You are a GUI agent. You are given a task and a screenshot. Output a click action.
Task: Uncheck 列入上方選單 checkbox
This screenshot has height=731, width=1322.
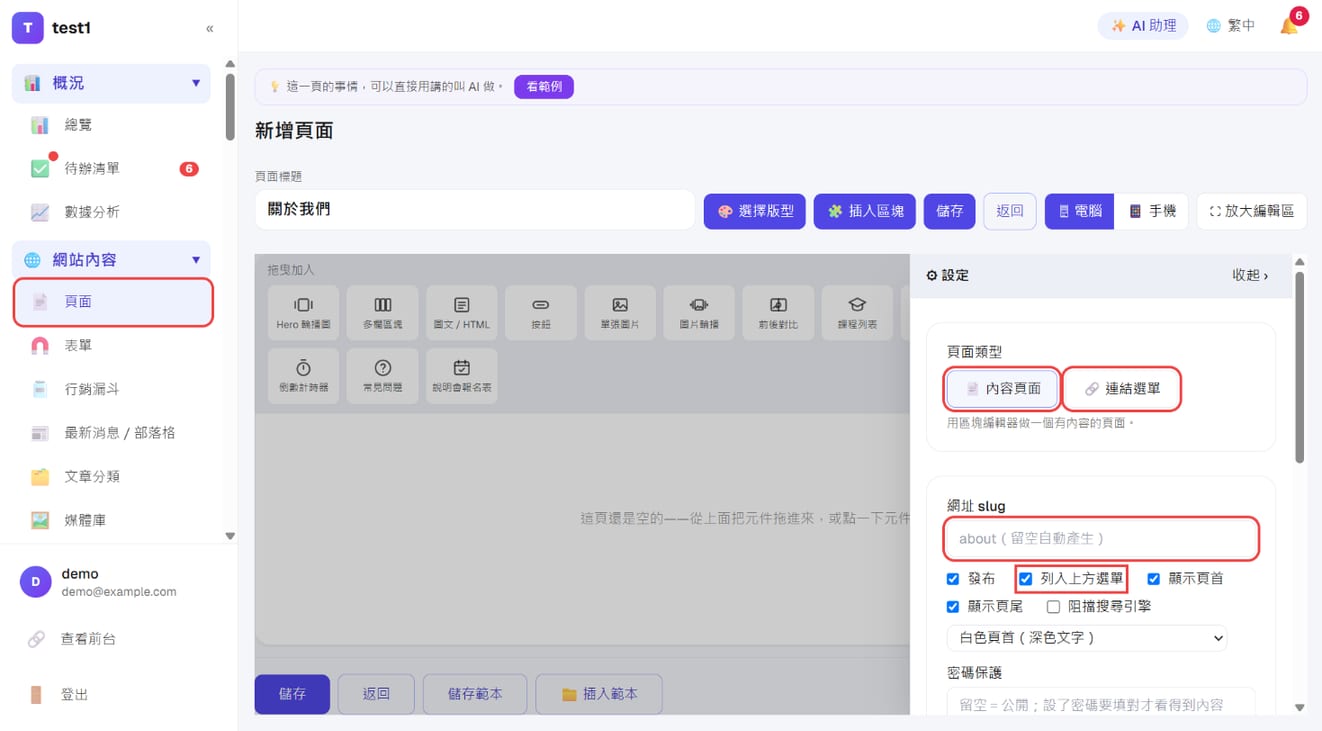[x=1025, y=579]
